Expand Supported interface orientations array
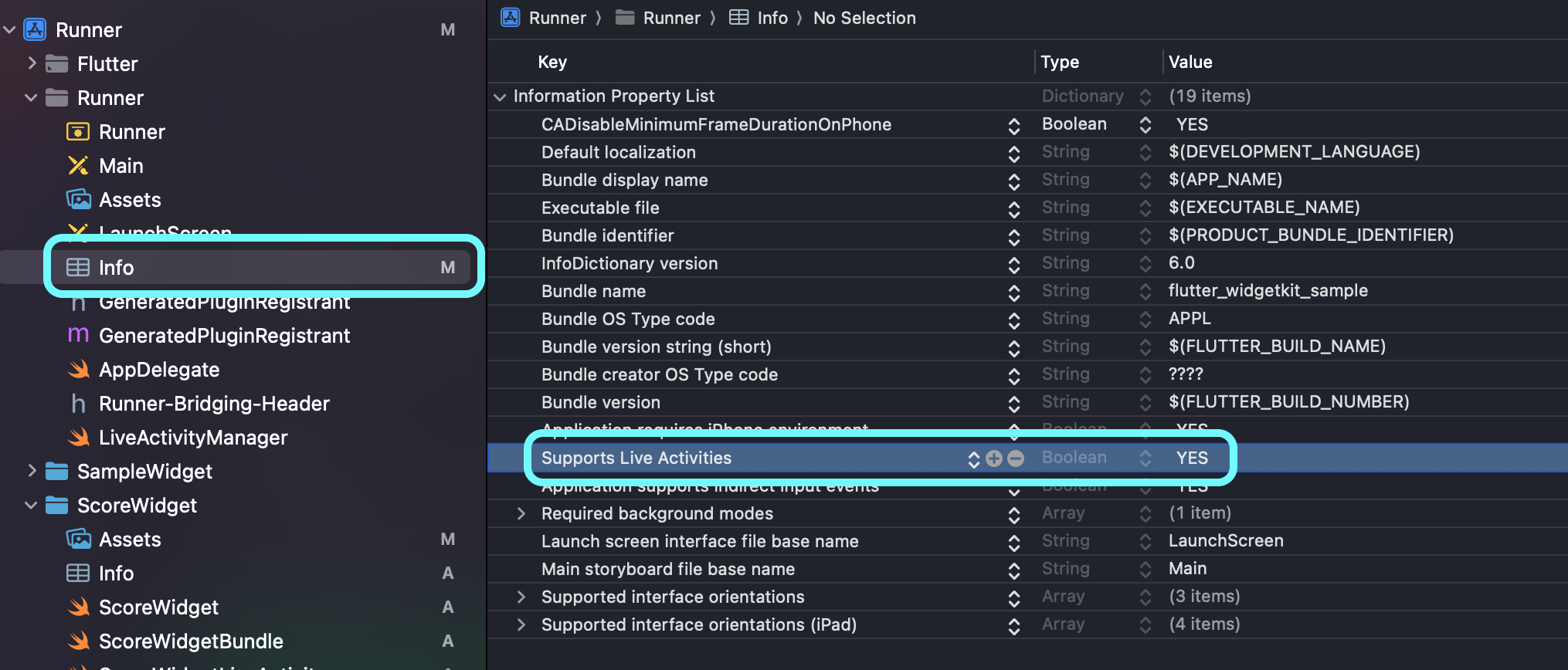Viewport: 1568px width, 670px height. pyautogui.click(x=521, y=597)
